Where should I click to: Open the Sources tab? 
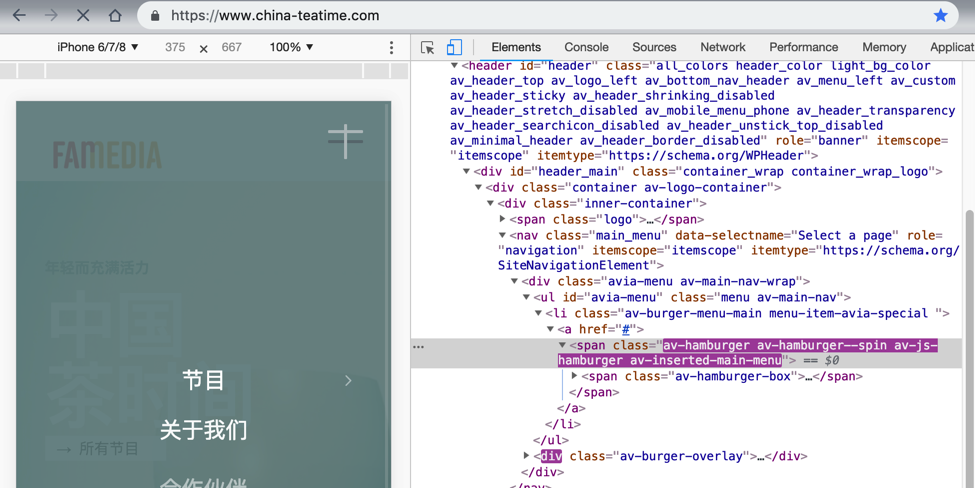tap(654, 47)
